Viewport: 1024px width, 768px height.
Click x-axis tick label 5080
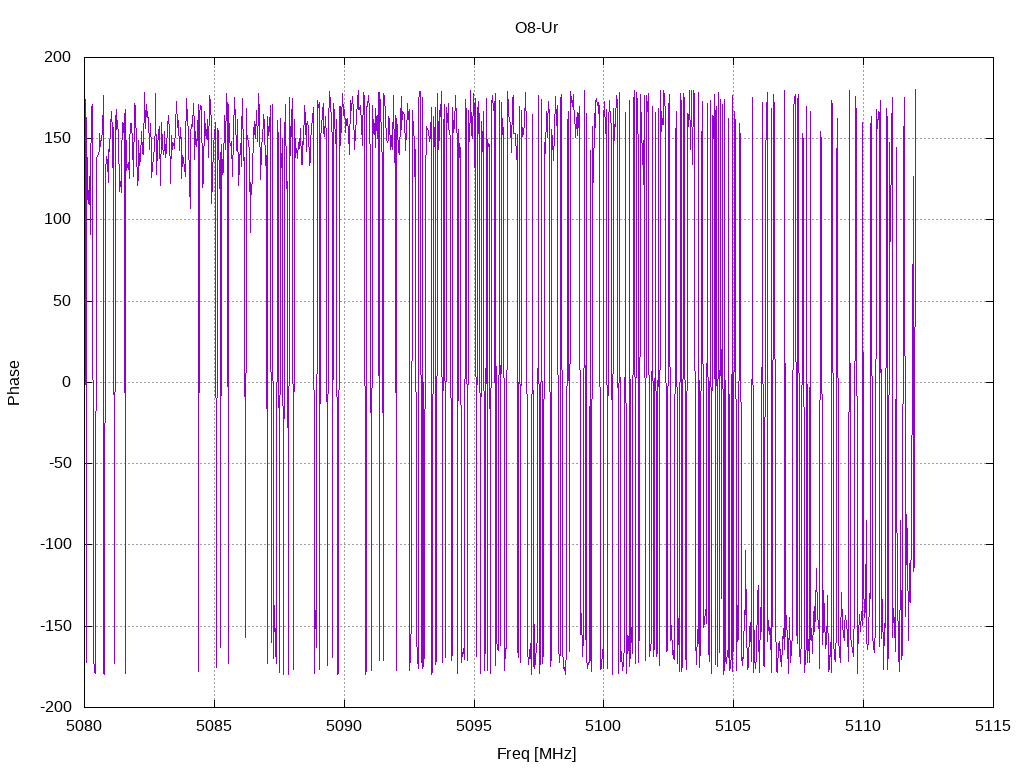coord(84,726)
